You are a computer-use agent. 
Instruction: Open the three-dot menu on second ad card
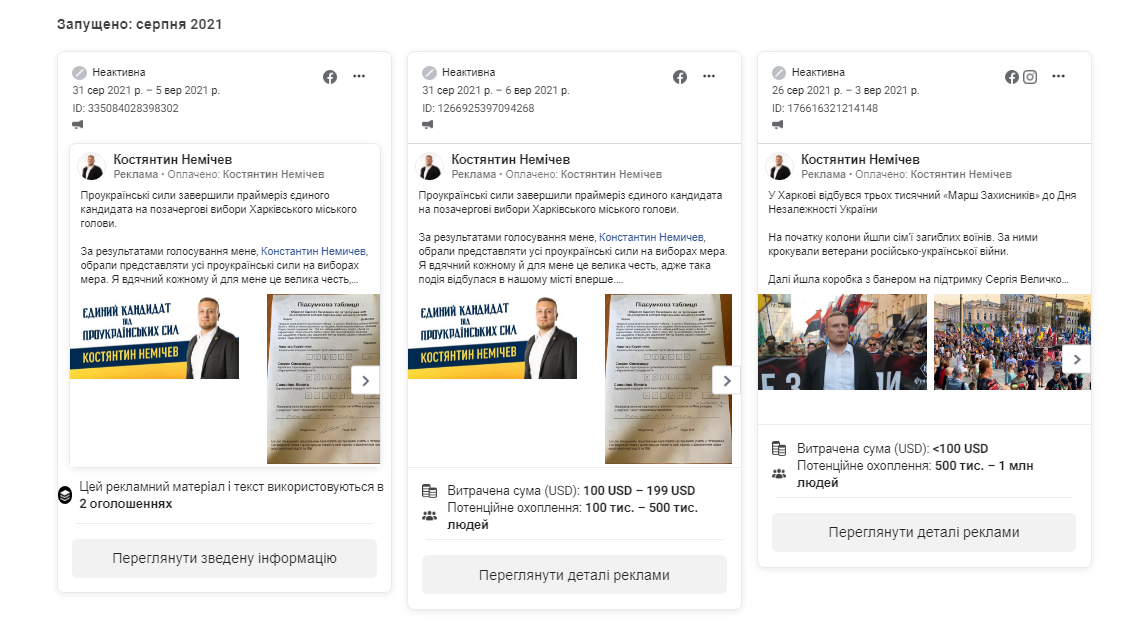[x=708, y=76]
